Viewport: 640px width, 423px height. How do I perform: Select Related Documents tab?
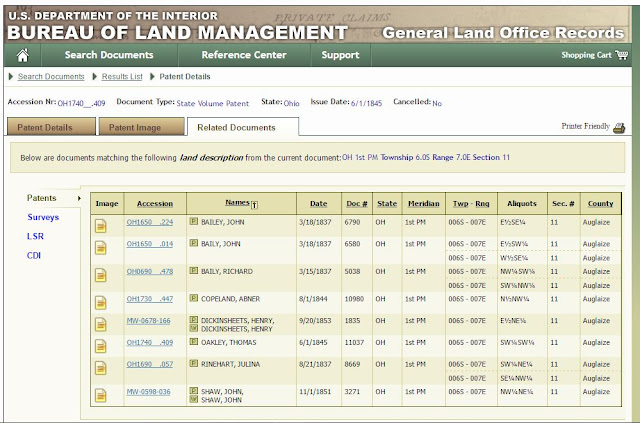coord(242,127)
